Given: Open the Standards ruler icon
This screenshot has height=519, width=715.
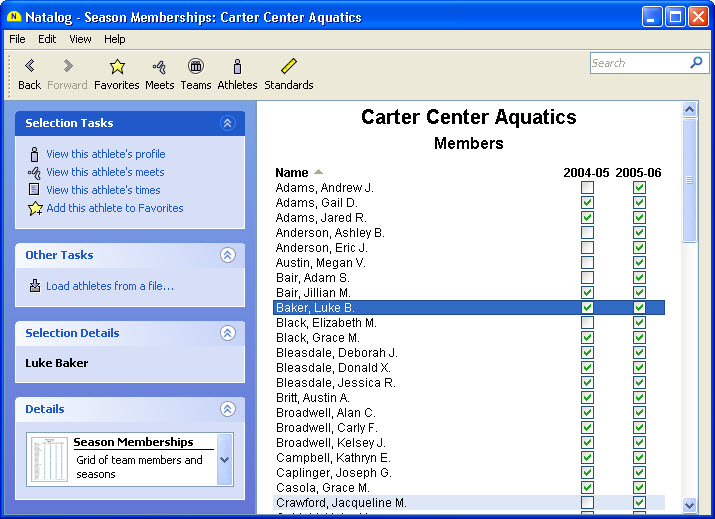Looking at the screenshot, I should coord(288,67).
